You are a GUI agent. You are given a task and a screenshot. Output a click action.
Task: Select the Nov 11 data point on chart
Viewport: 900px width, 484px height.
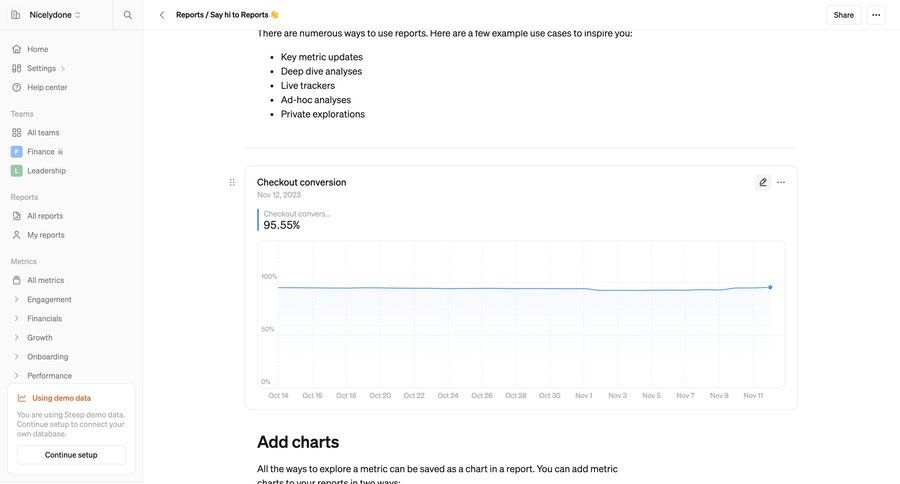coord(770,287)
